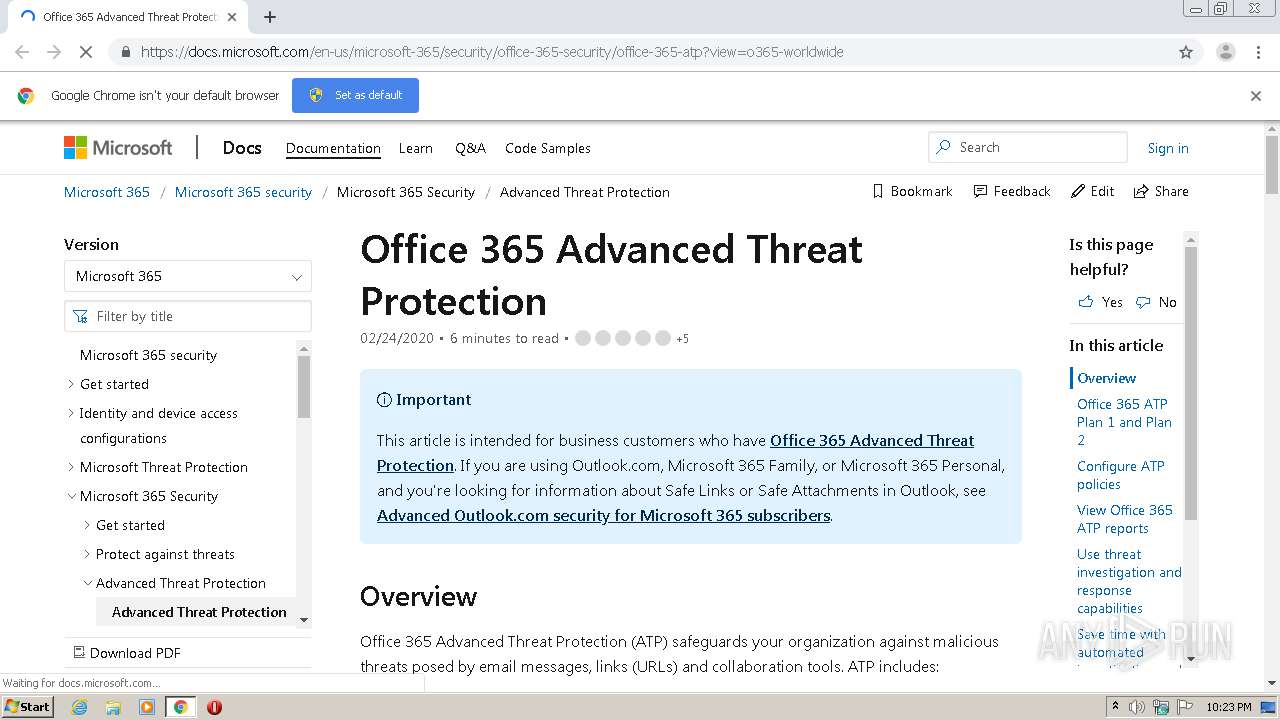The image size is (1280, 720).
Task: Jump to Office 365 ATP Plan 1 and Plan 2
Action: coord(1124,422)
